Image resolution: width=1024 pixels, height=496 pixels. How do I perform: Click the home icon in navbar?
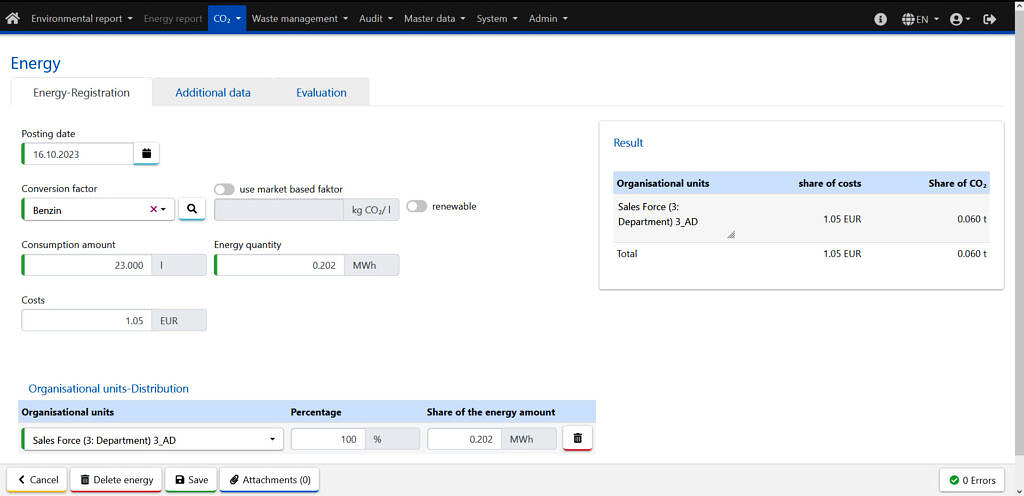[x=13, y=18]
